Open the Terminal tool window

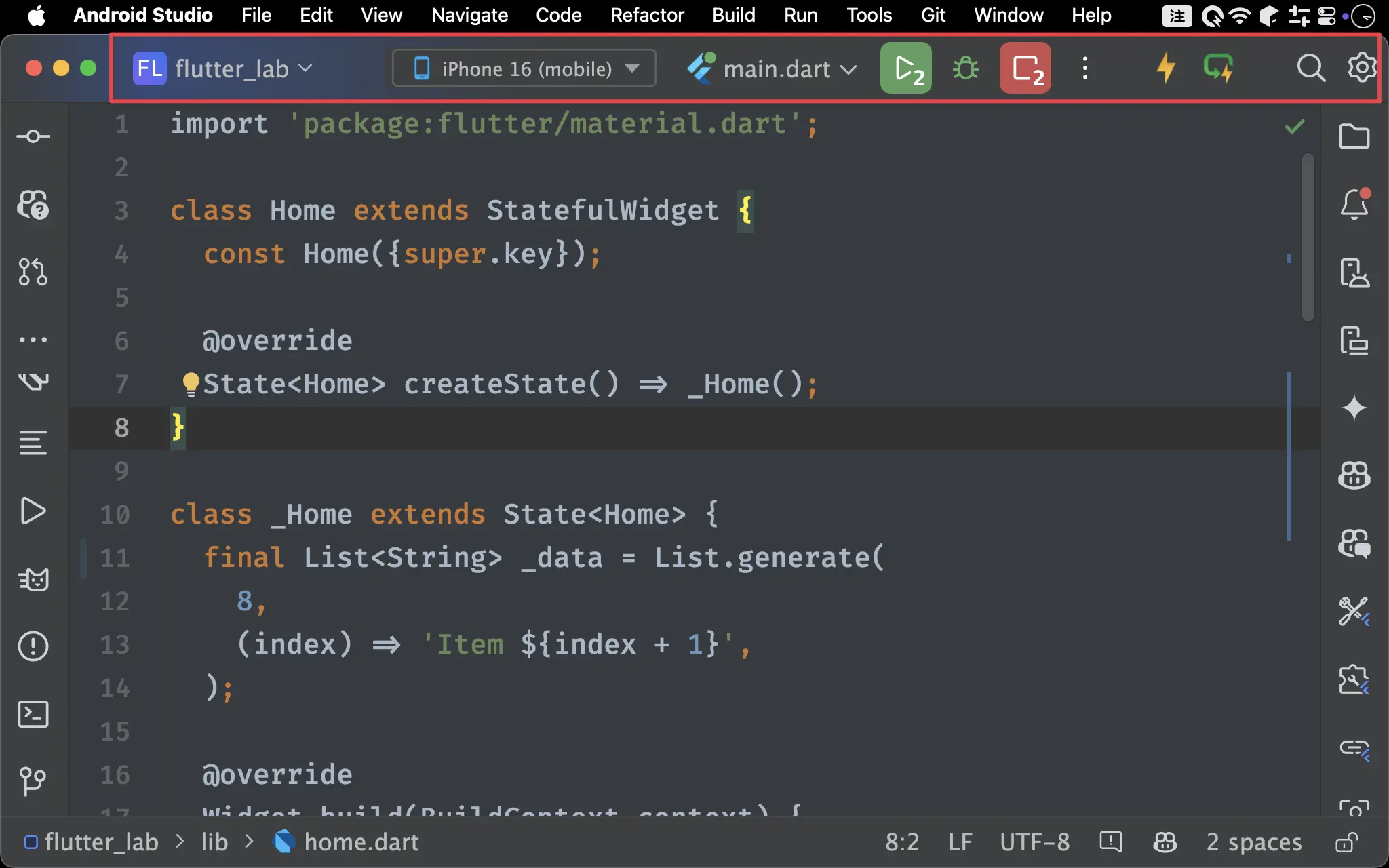[x=33, y=714]
